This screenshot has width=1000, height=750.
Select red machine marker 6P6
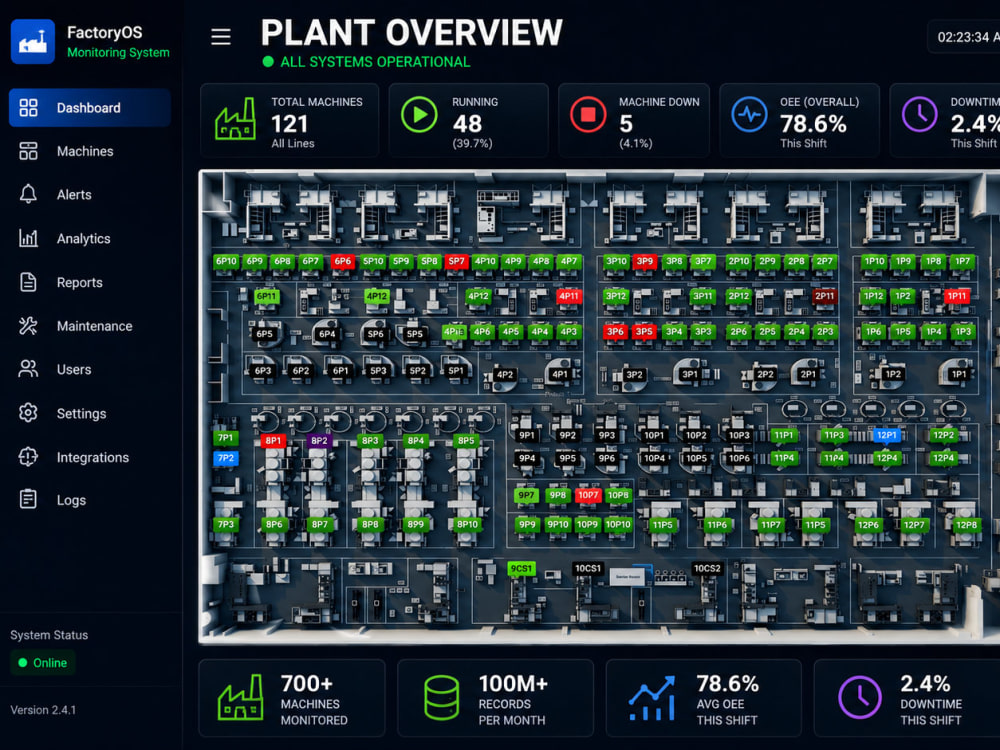point(342,261)
